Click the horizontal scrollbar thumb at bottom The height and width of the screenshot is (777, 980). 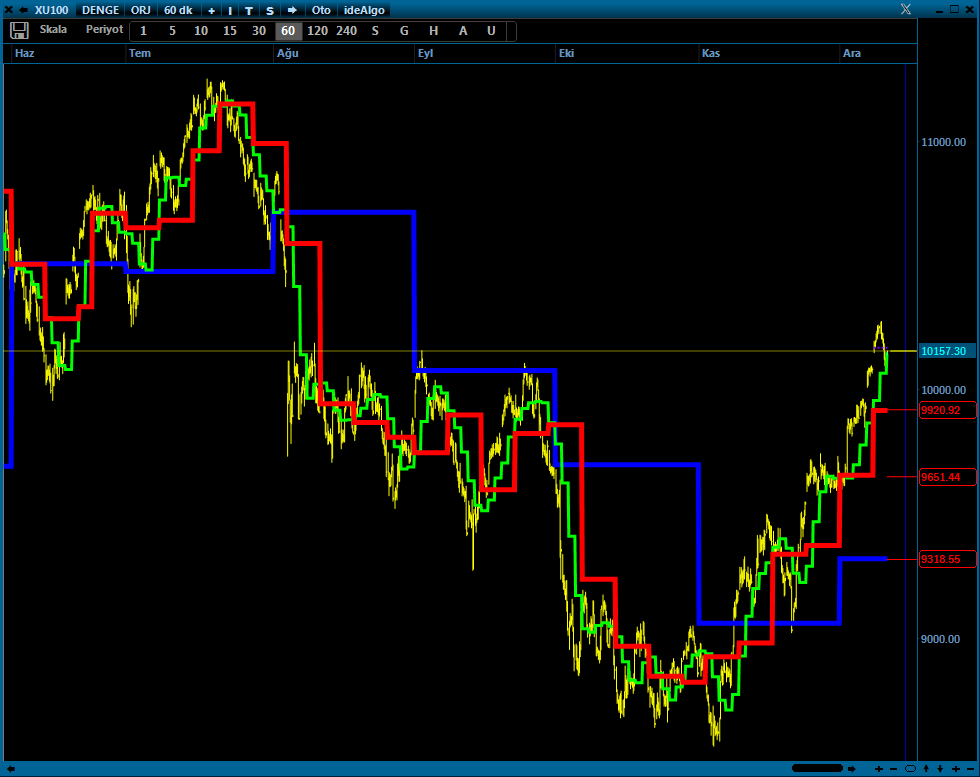click(x=818, y=768)
